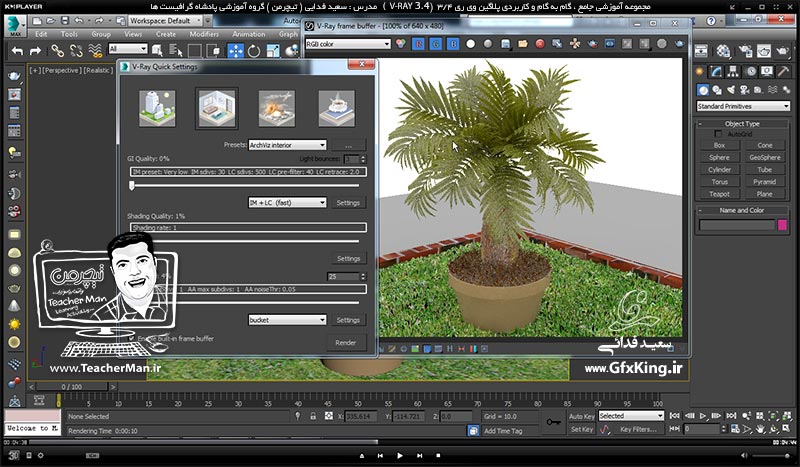Click the Bind to Space Warp icon

coord(95,51)
